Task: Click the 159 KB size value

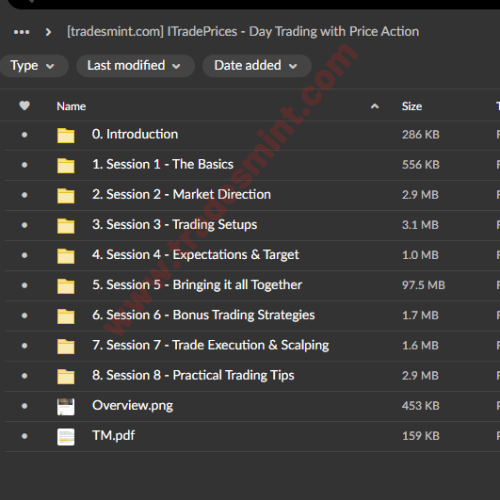Action: click(421, 436)
